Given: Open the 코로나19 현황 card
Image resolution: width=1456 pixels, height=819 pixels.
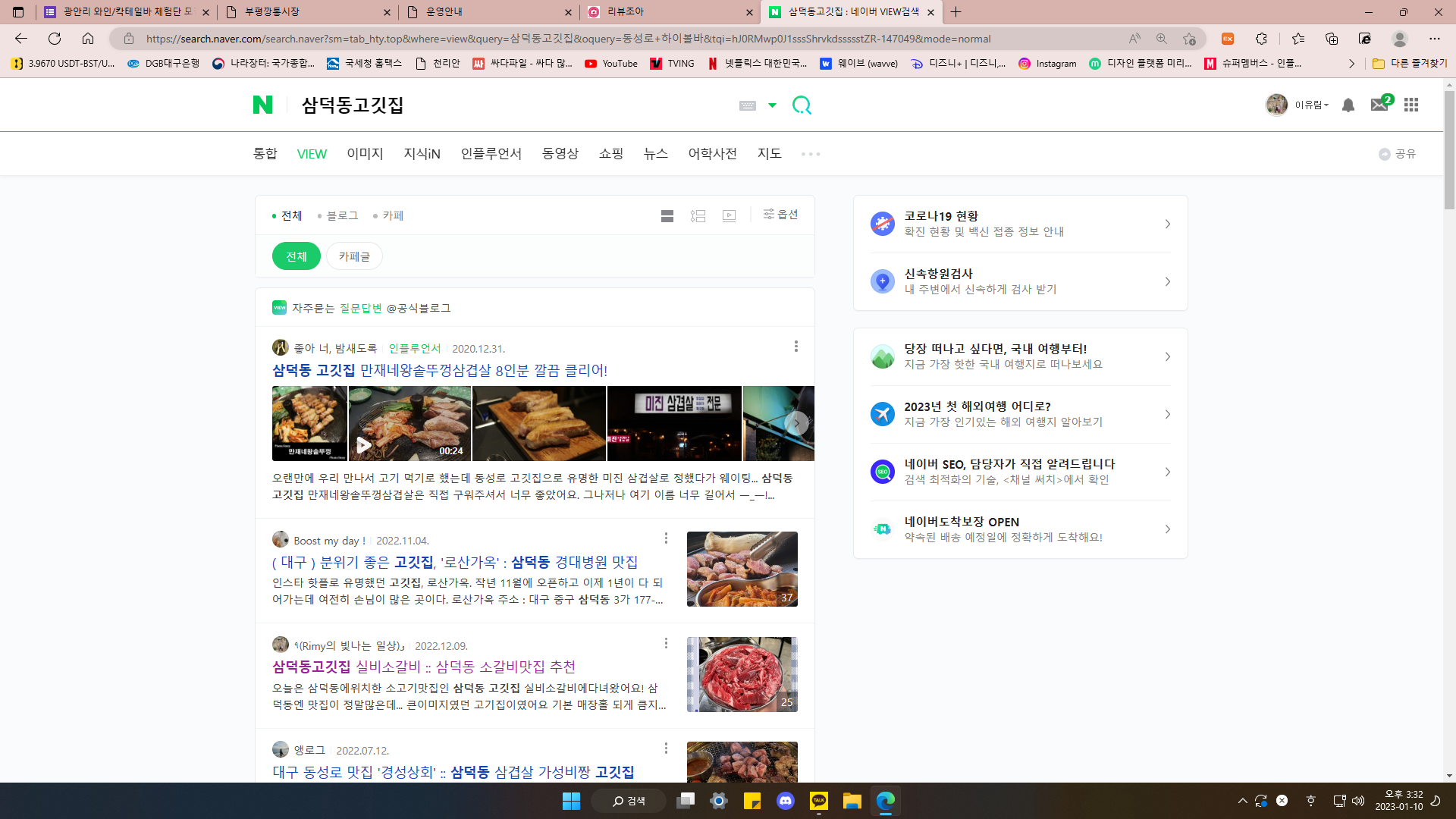Looking at the screenshot, I should point(1020,224).
